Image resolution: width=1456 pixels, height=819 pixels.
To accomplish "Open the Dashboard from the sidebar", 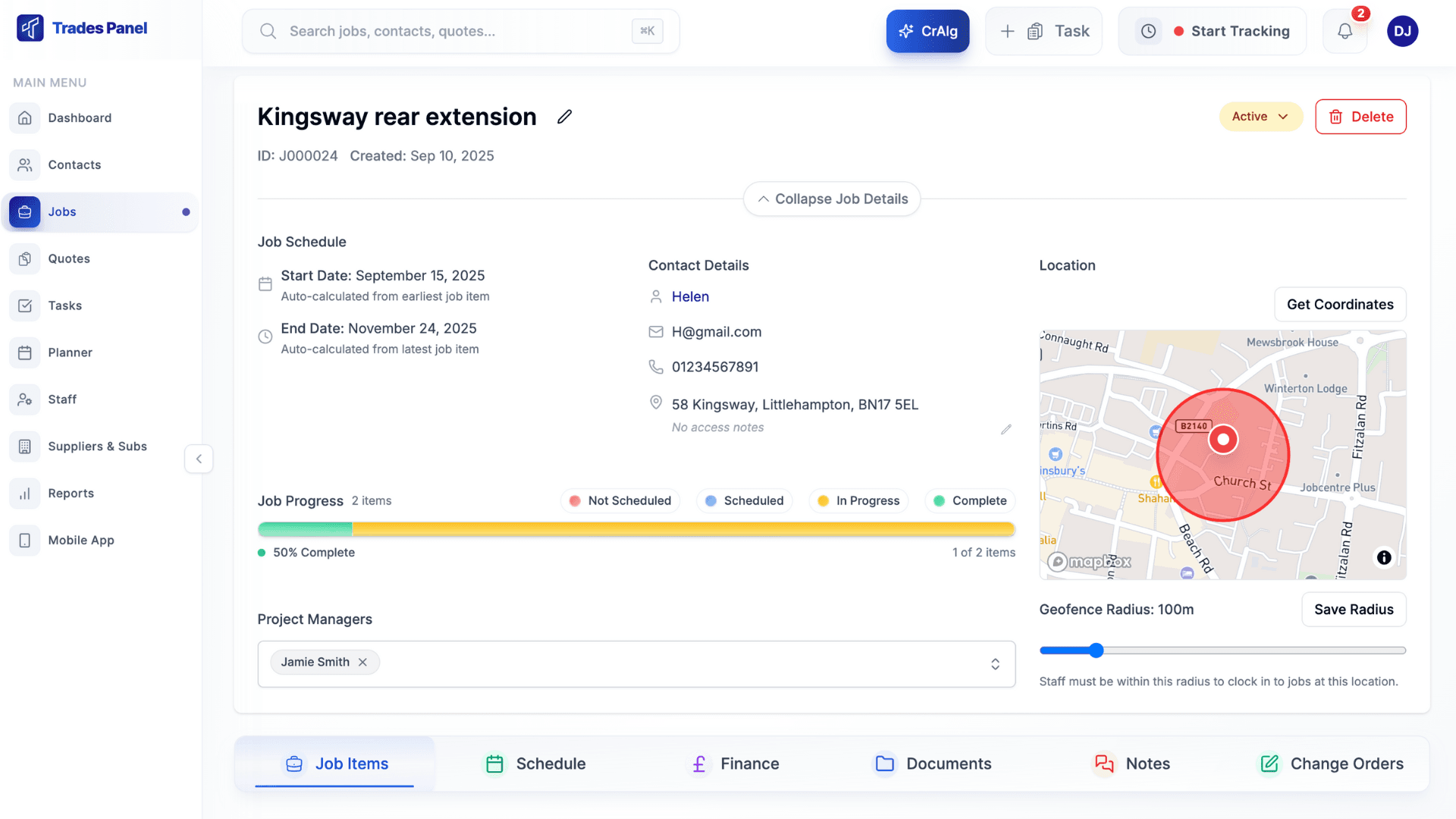I will pyautogui.click(x=80, y=118).
